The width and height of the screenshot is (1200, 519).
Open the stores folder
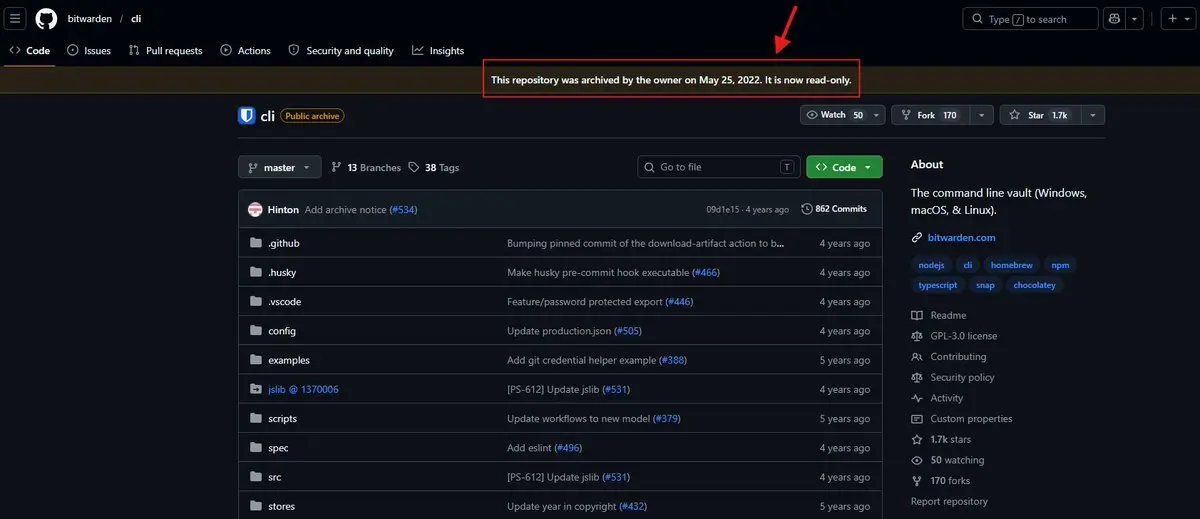coord(281,506)
